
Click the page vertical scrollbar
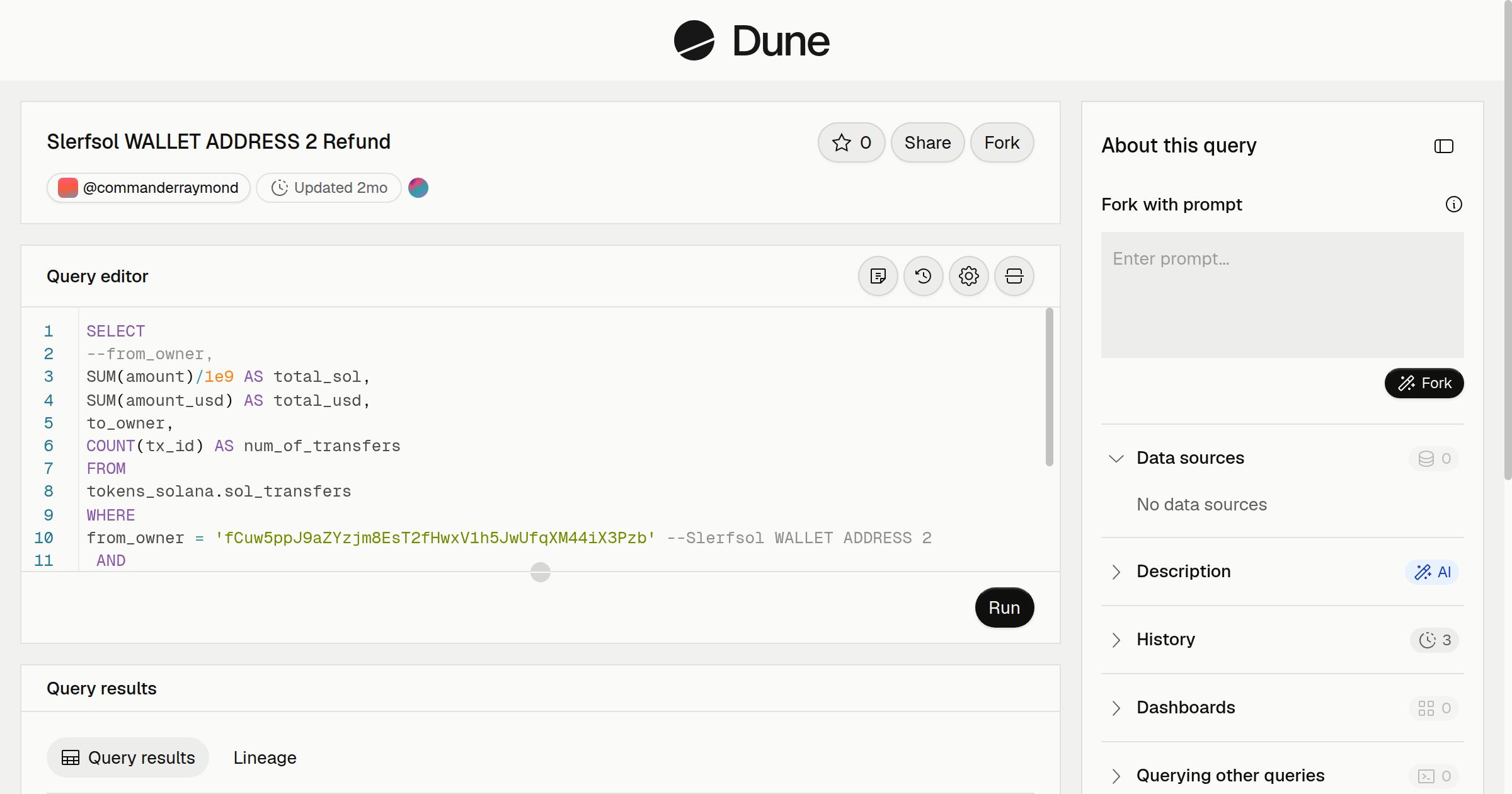click(1508, 239)
